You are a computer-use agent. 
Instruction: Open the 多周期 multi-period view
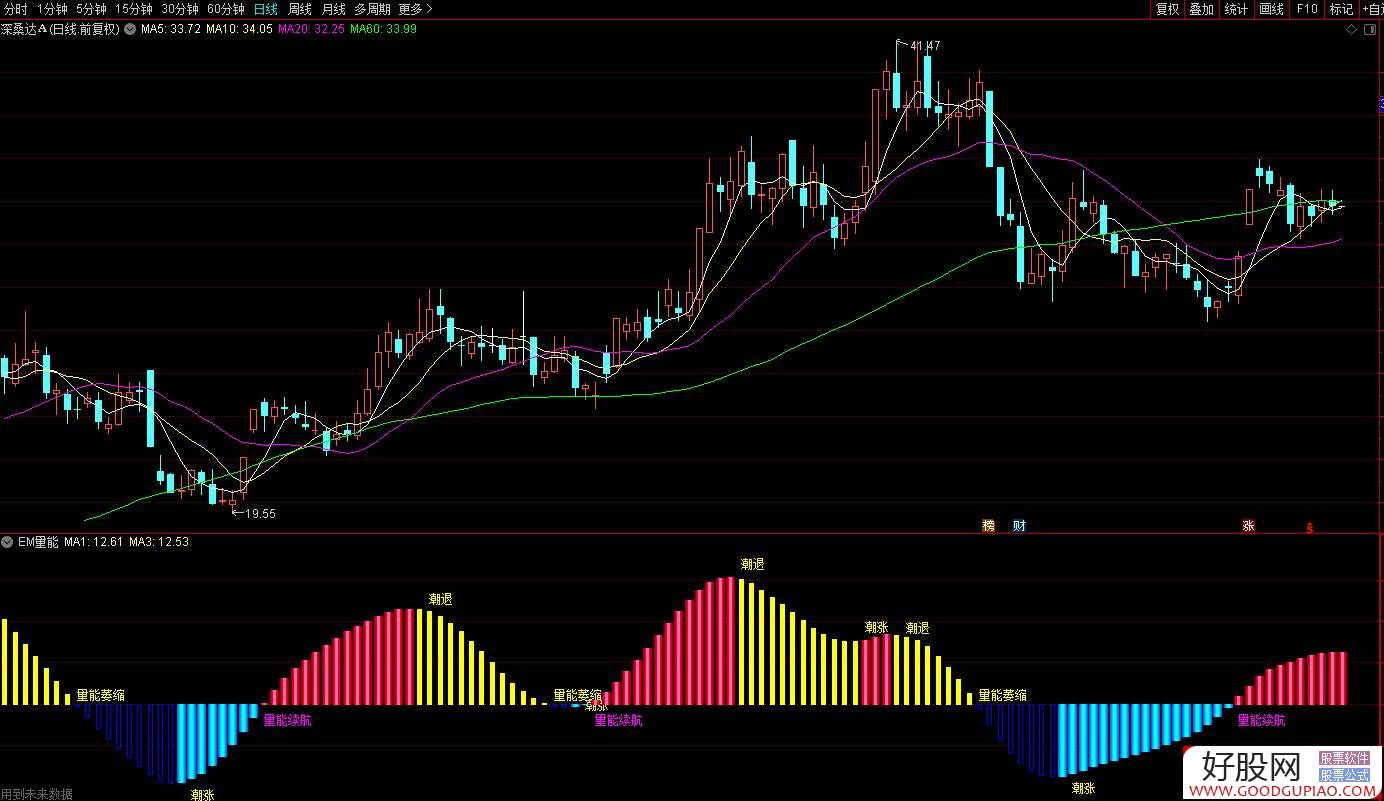[x=372, y=9]
